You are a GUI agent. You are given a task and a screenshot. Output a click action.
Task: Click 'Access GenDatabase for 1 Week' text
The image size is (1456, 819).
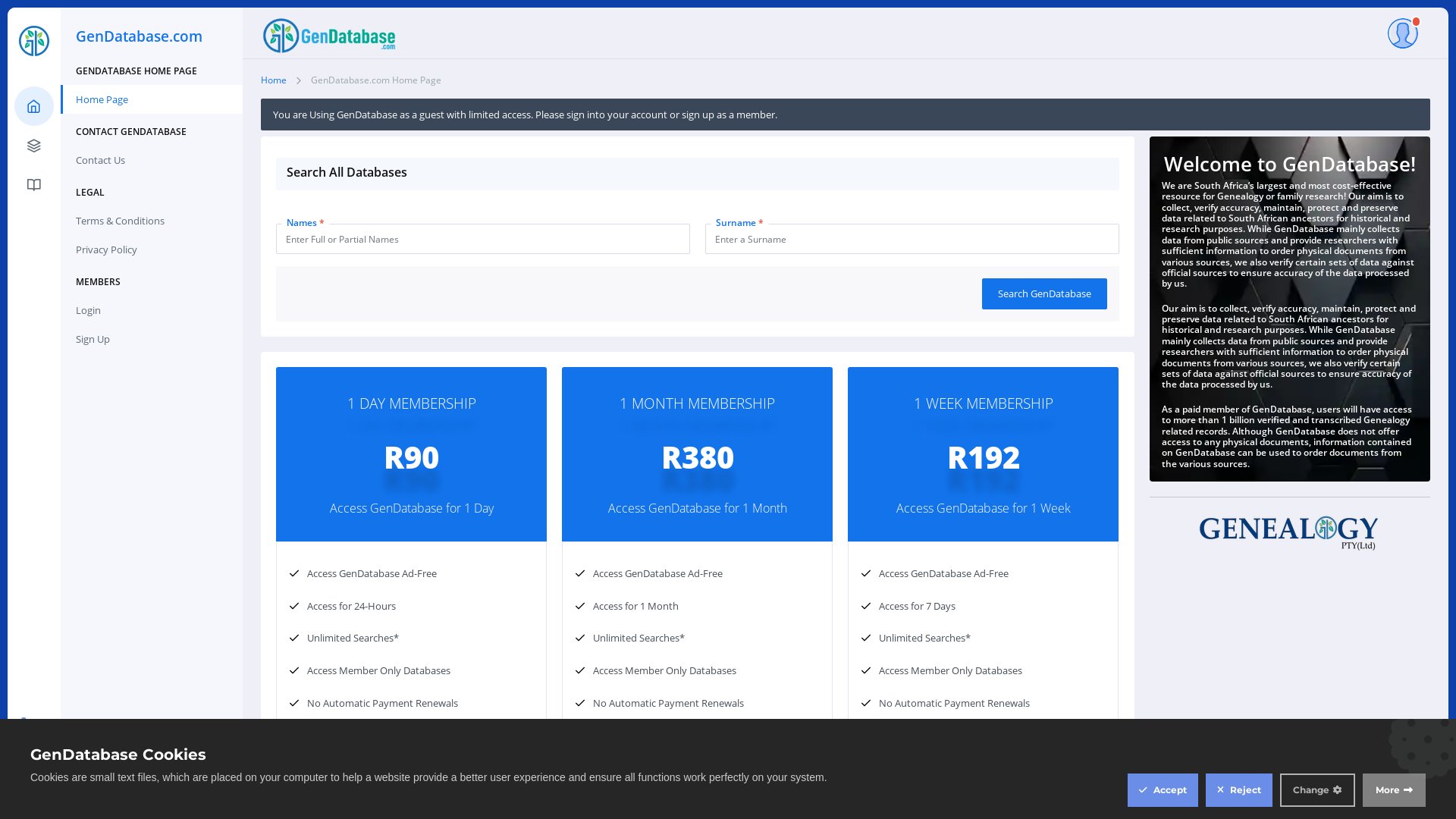(984, 508)
